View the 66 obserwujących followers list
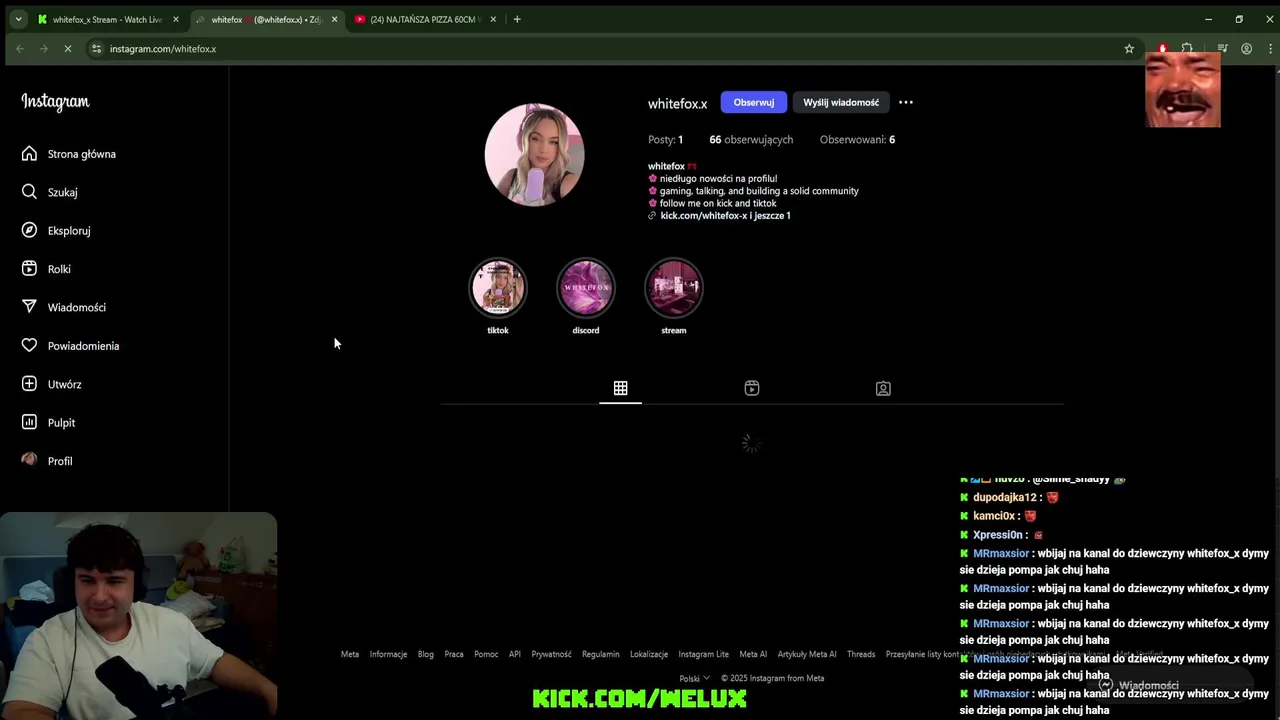1280x720 pixels. pos(751,140)
